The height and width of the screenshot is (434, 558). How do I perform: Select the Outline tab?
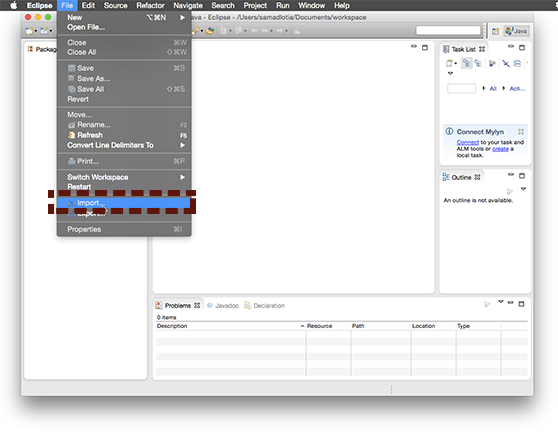(x=461, y=177)
